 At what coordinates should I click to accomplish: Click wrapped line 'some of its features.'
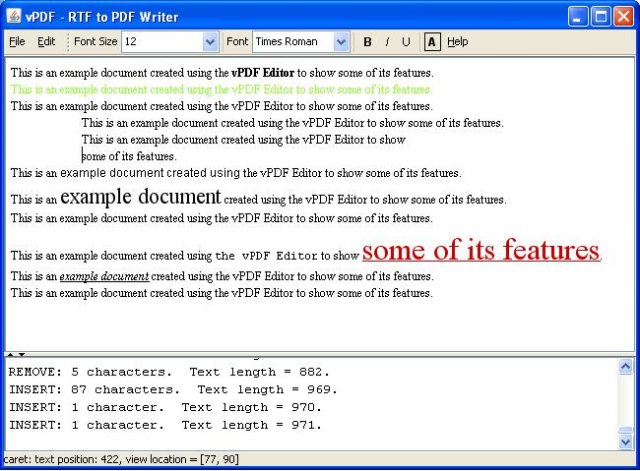tap(129, 156)
